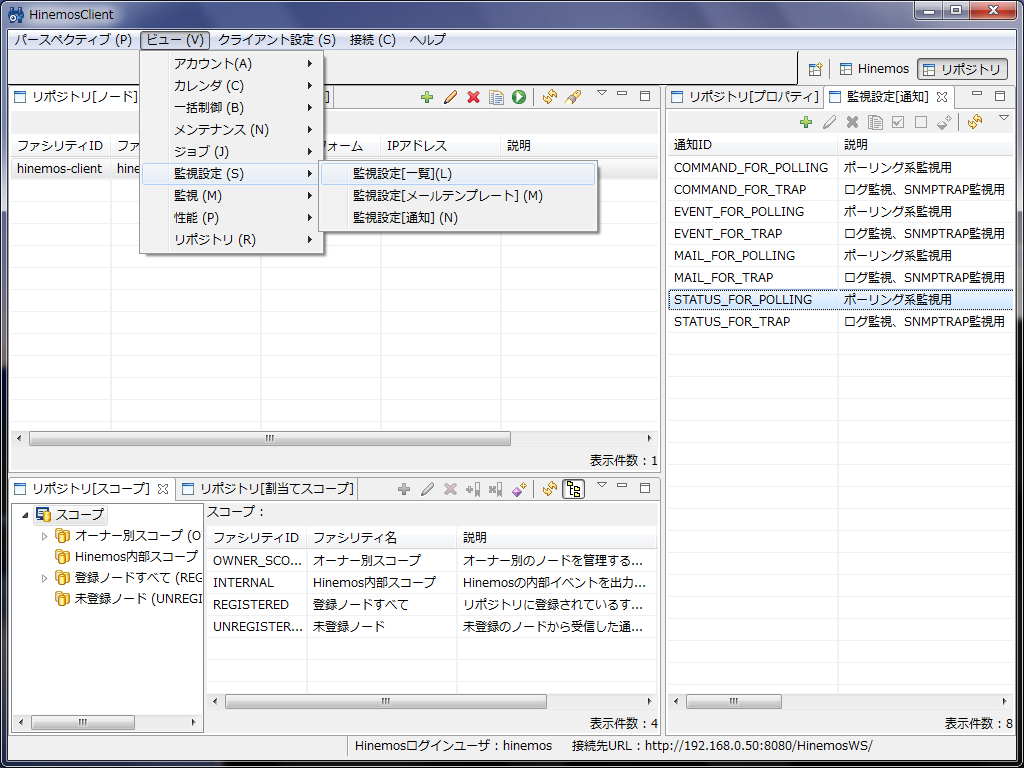Open the scope panel view menu triangle
Image resolution: width=1024 pixels, height=768 pixels.
602,485
